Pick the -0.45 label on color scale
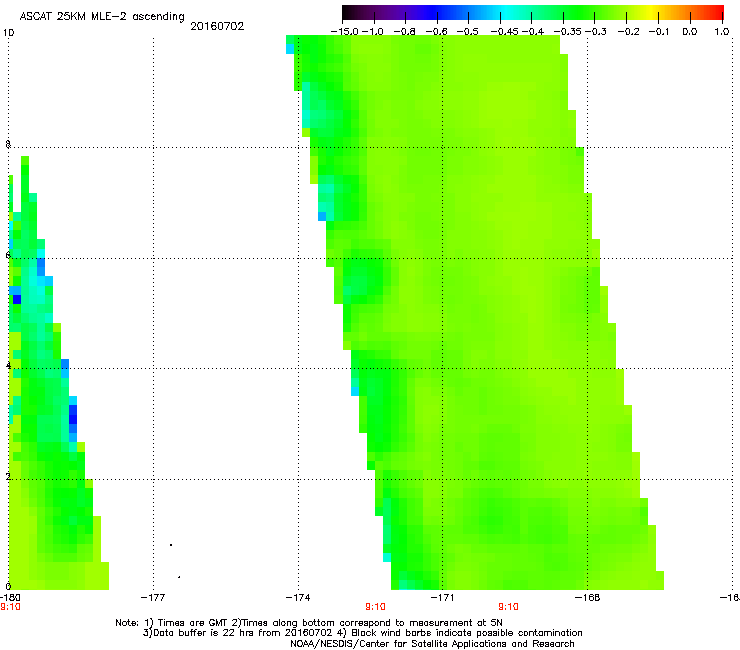This screenshot has width=740, height=650. tap(504, 32)
